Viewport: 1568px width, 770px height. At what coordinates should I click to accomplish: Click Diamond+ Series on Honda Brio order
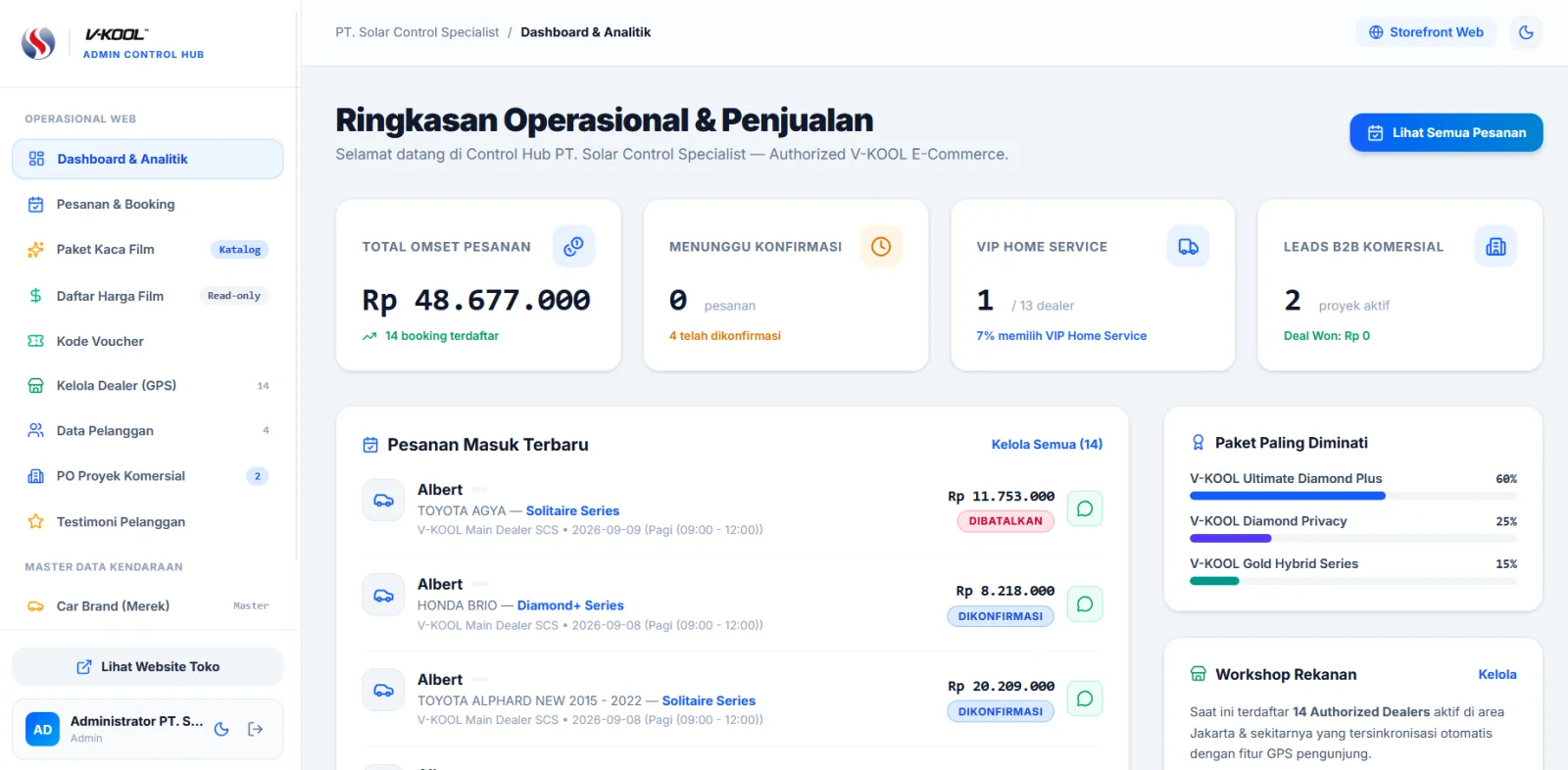pyautogui.click(x=570, y=605)
